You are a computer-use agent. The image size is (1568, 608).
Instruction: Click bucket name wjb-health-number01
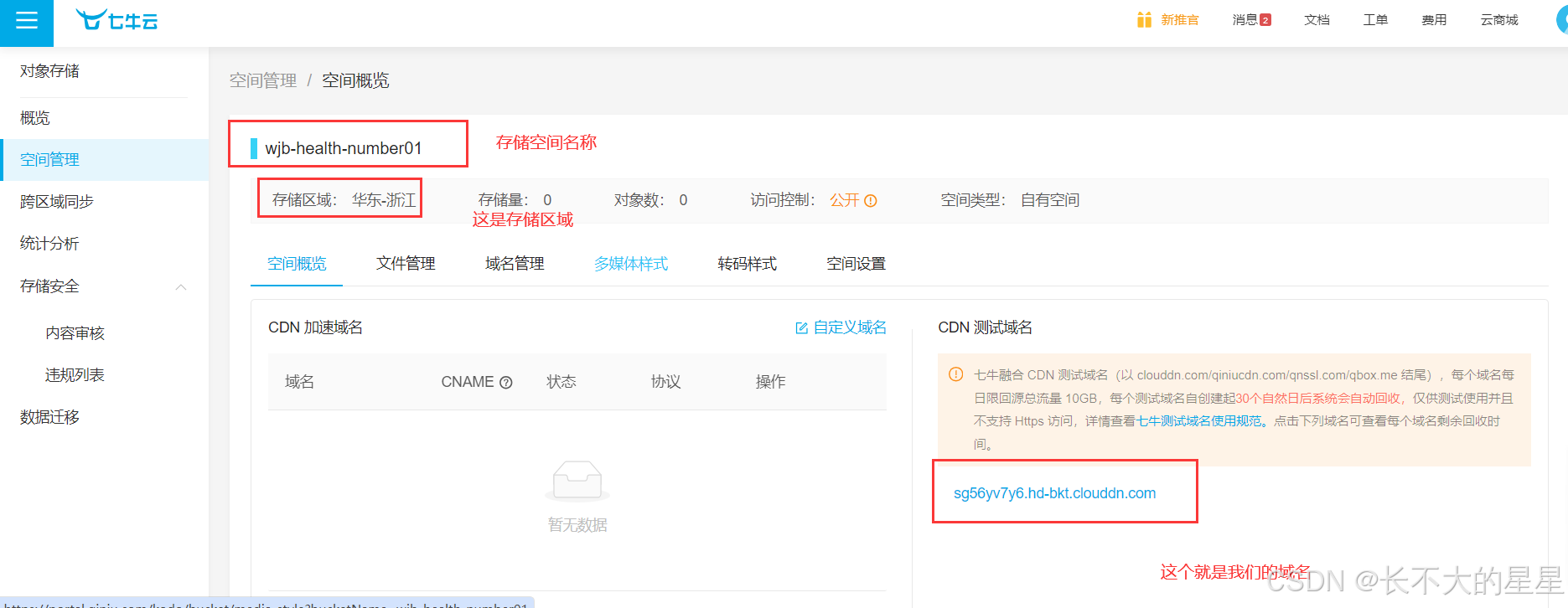344,148
